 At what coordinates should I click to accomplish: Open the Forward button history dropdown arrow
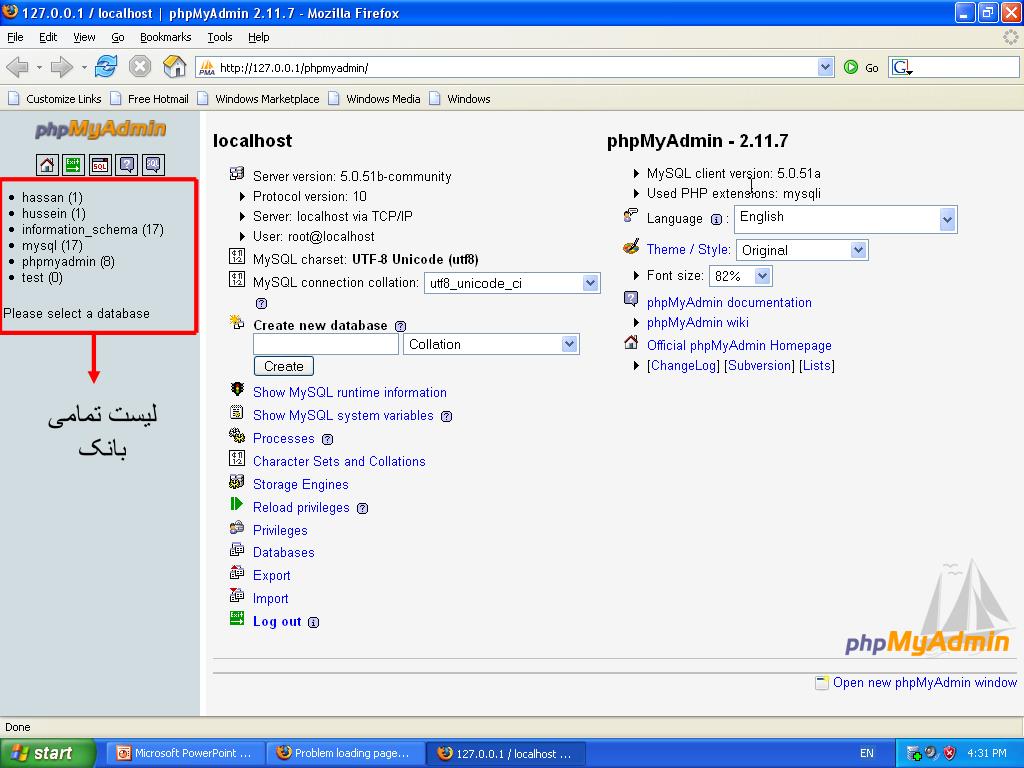(x=84, y=67)
